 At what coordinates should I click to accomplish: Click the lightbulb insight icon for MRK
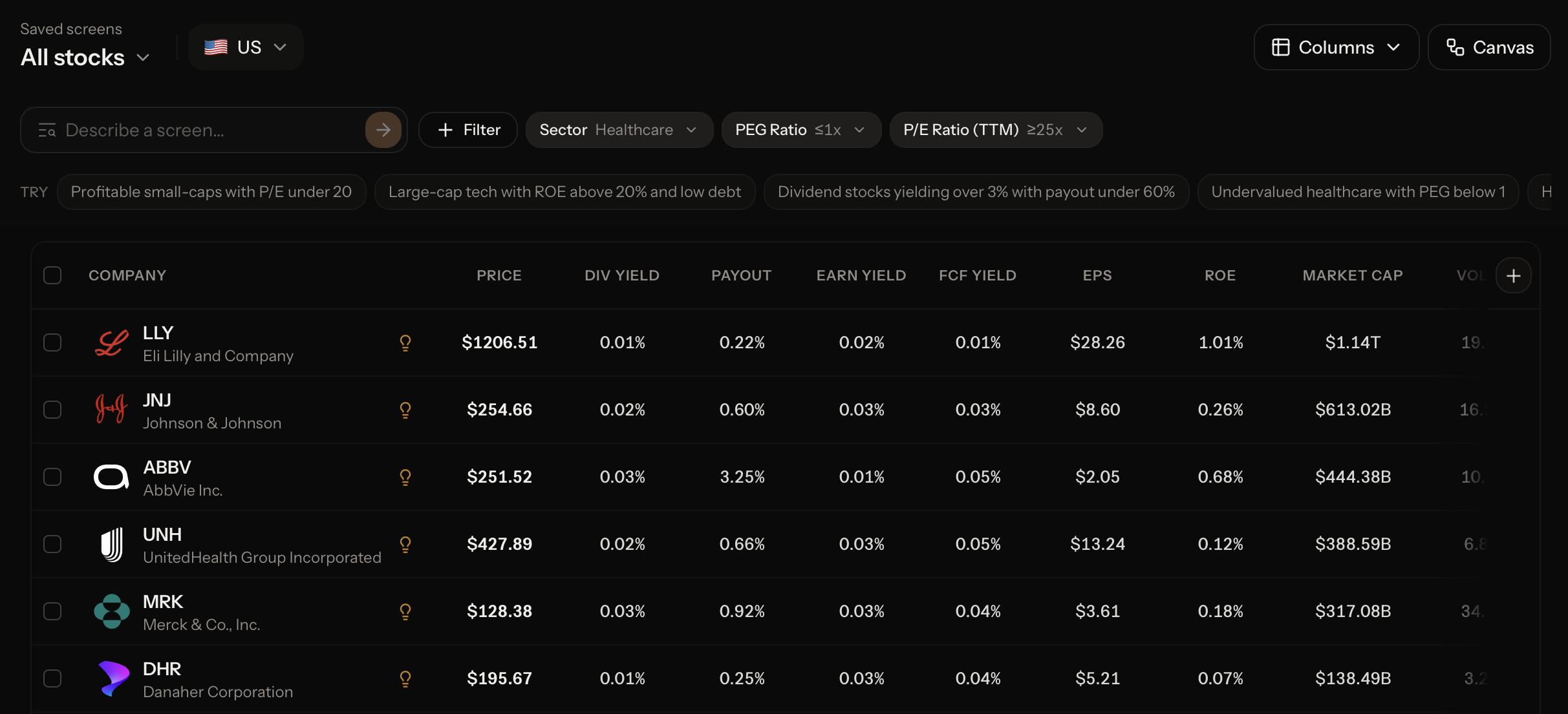pos(405,611)
